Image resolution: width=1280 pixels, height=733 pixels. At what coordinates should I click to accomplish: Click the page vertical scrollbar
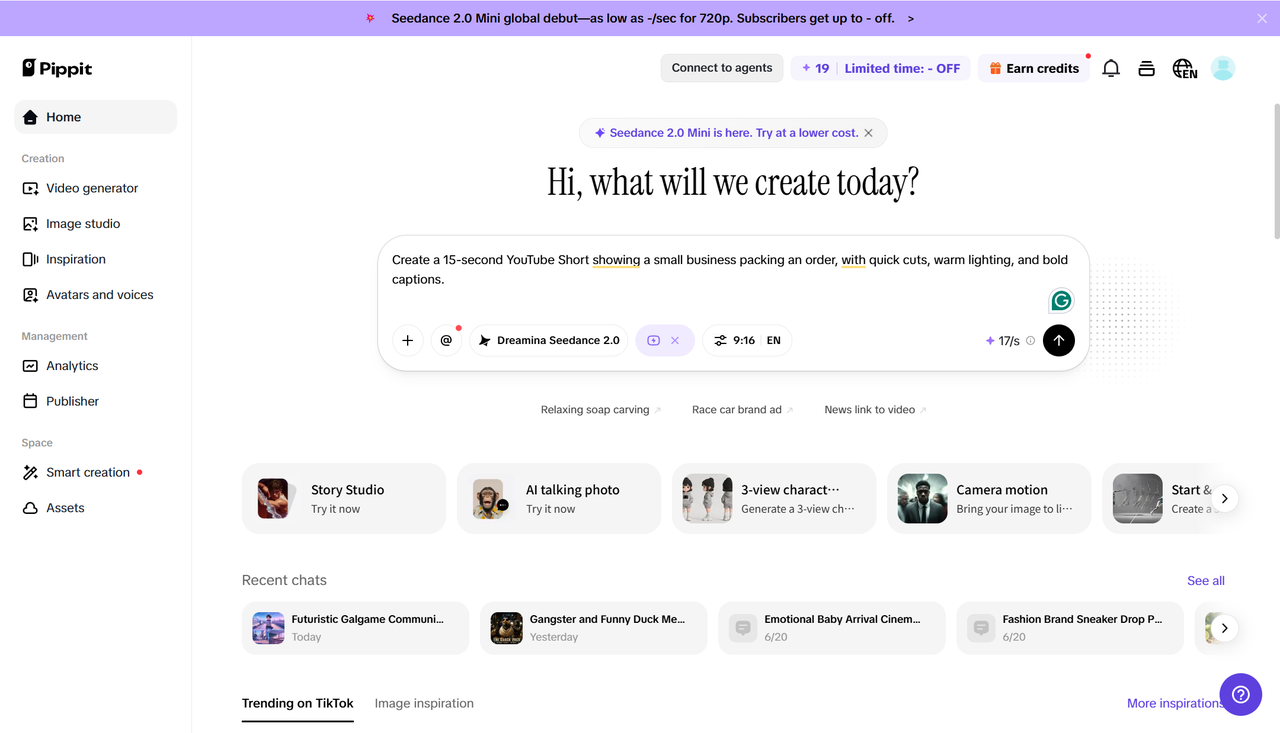pos(1276,170)
